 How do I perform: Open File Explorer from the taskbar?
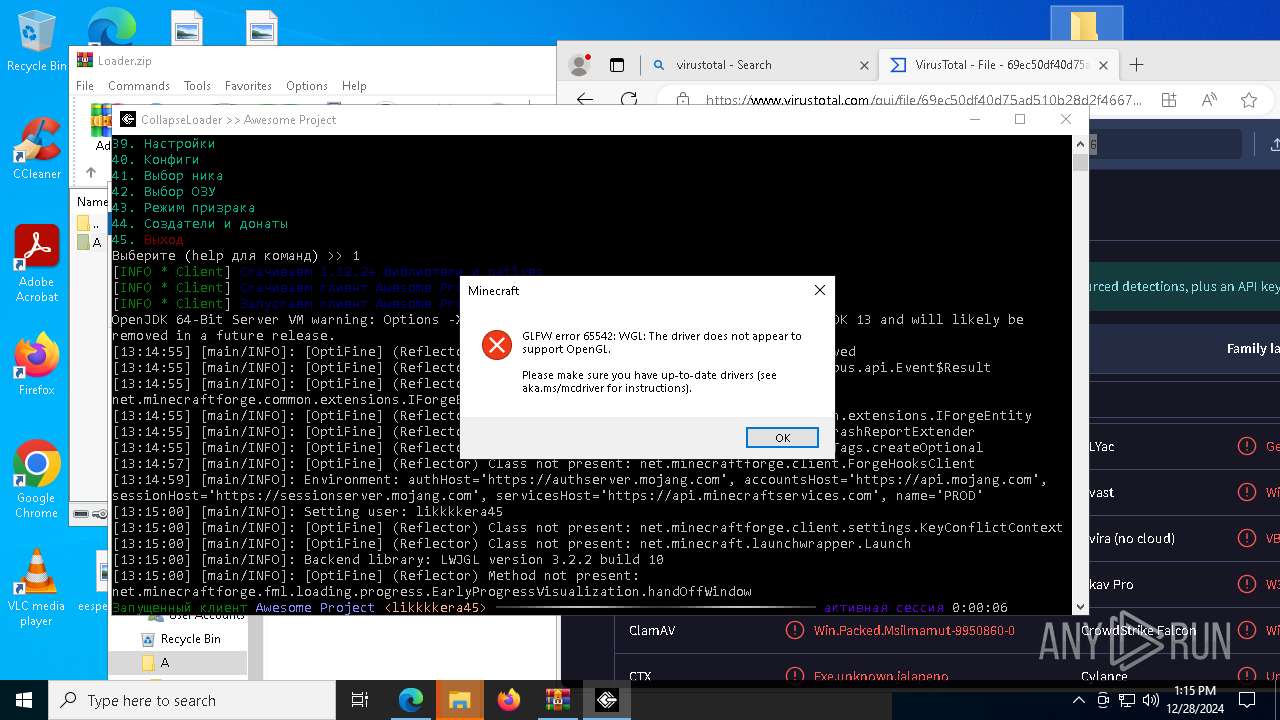pyautogui.click(x=459, y=700)
